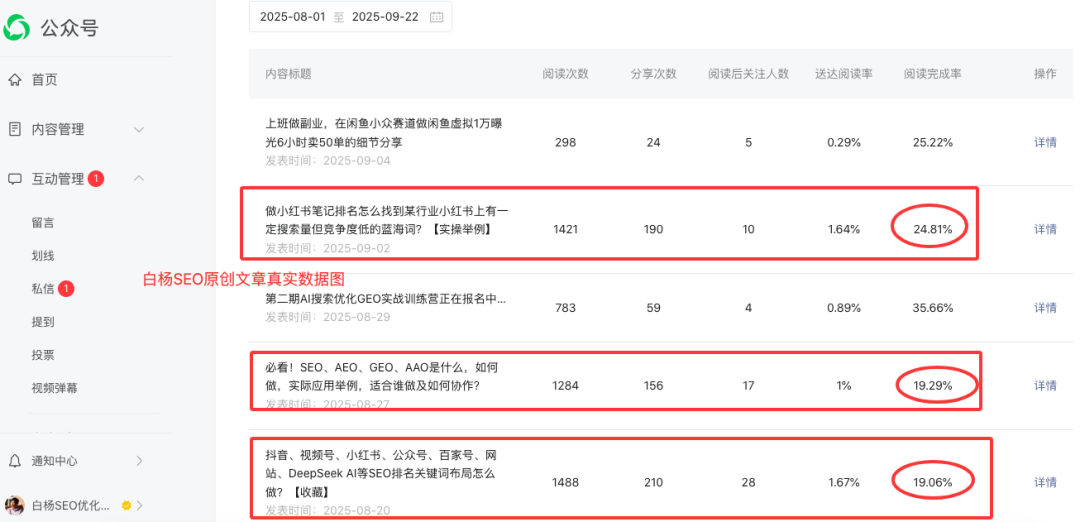The height and width of the screenshot is (522, 1080).
Task: Click the 内容标题 column header
Action: pyautogui.click(x=289, y=74)
